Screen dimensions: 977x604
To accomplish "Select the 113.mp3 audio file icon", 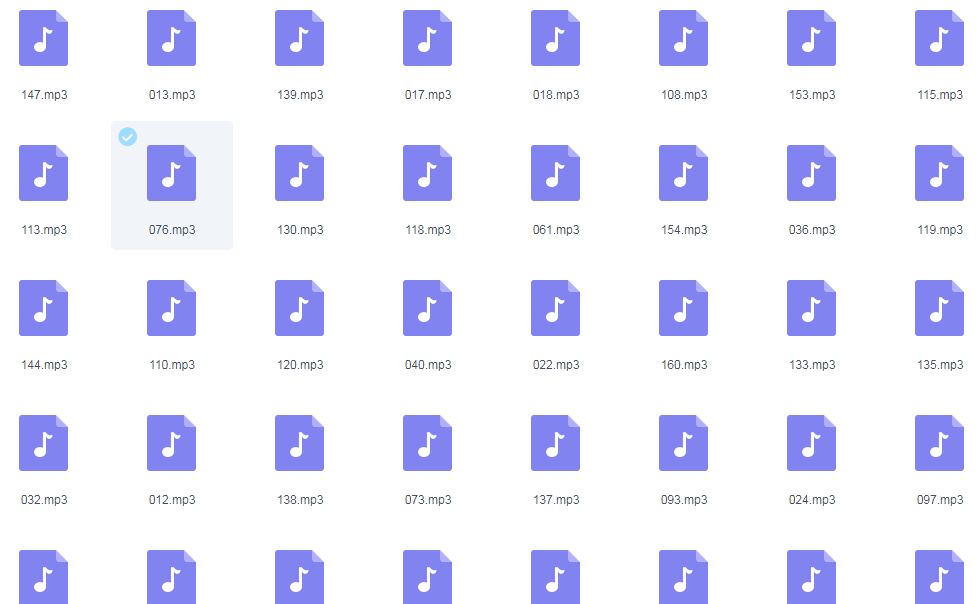I will coord(44,173).
